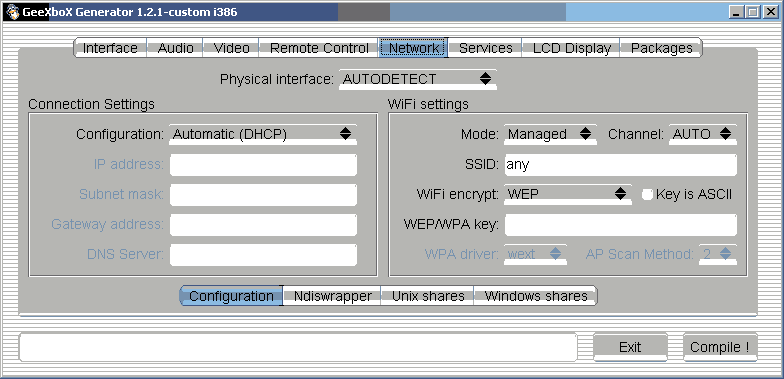Click the Gateway address field
Screen dimensions: 784x379
264,224
